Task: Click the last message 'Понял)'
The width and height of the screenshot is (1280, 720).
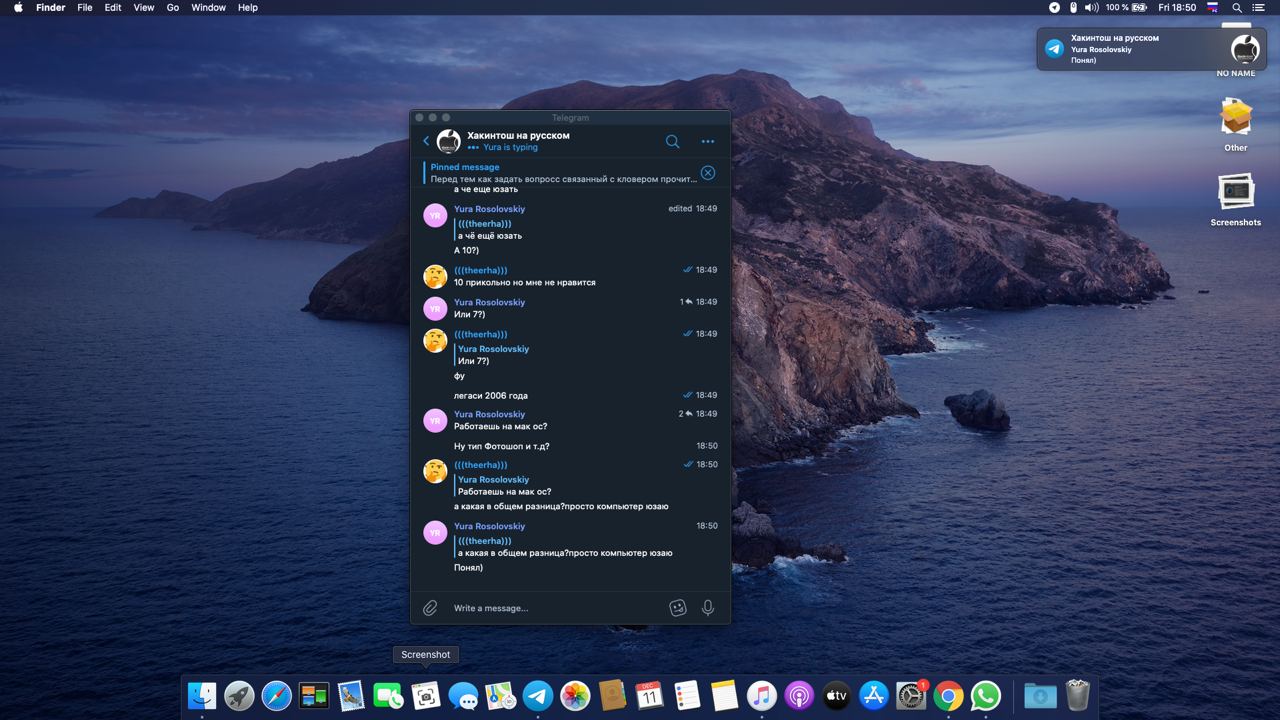Action: click(468, 567)
